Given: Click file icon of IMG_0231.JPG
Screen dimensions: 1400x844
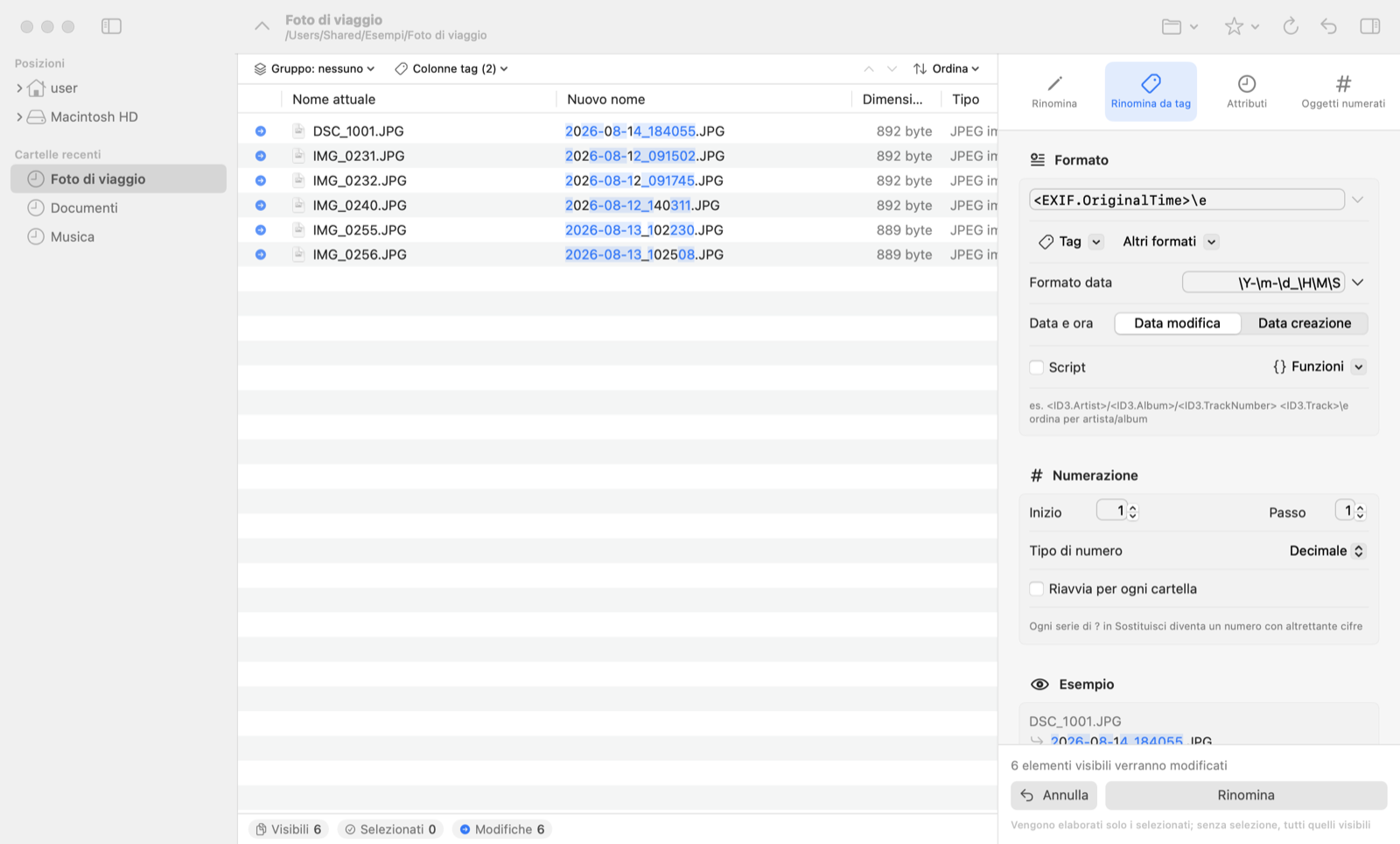Looking at the screenshot, I should click(298, 156).
